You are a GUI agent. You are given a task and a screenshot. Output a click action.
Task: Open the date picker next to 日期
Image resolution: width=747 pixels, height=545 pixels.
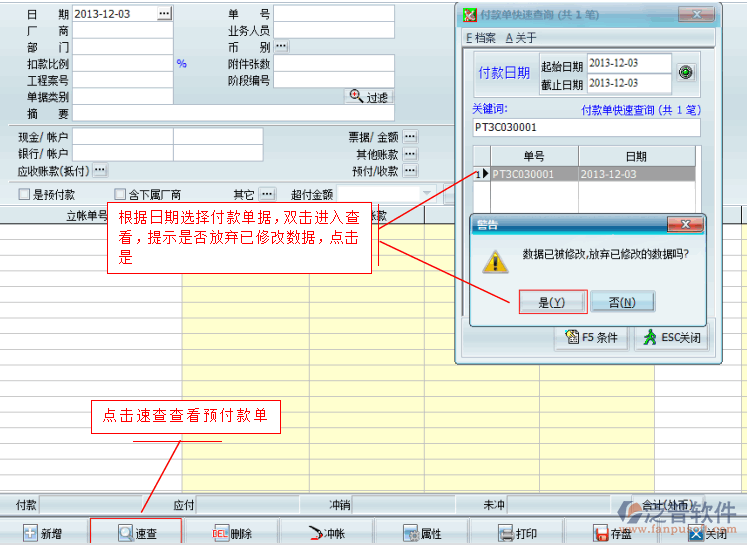[x=164, y=13]
